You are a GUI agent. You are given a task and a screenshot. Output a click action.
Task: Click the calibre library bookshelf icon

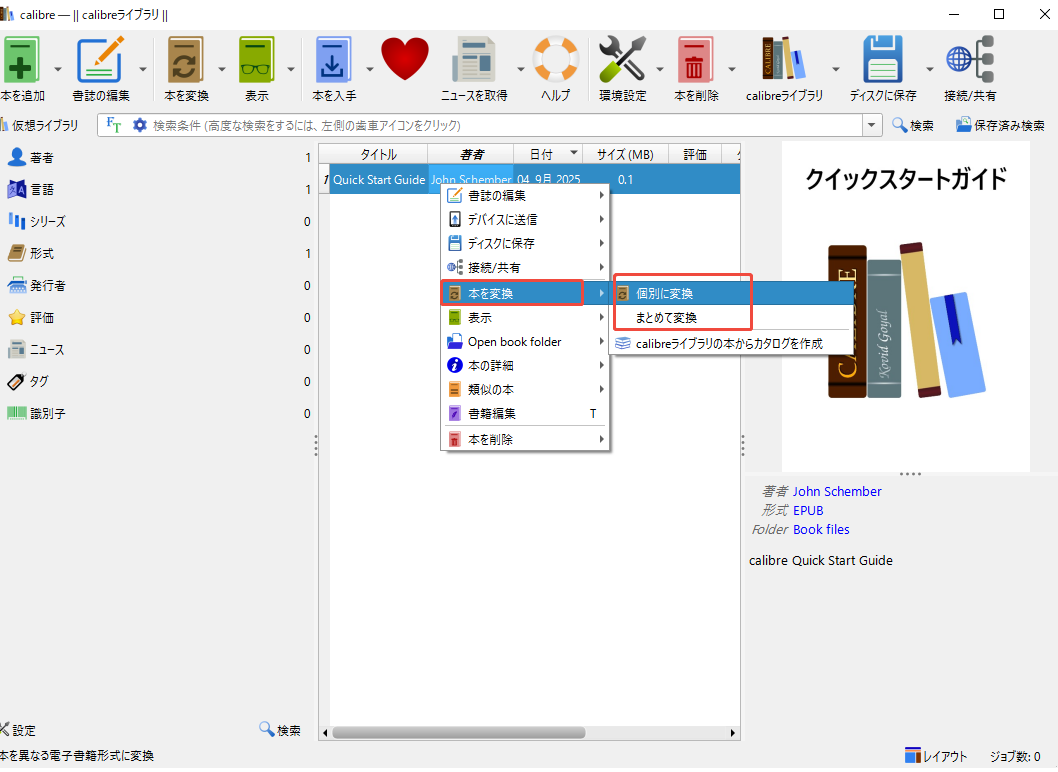pyautogui.click(x=783, y=59)
